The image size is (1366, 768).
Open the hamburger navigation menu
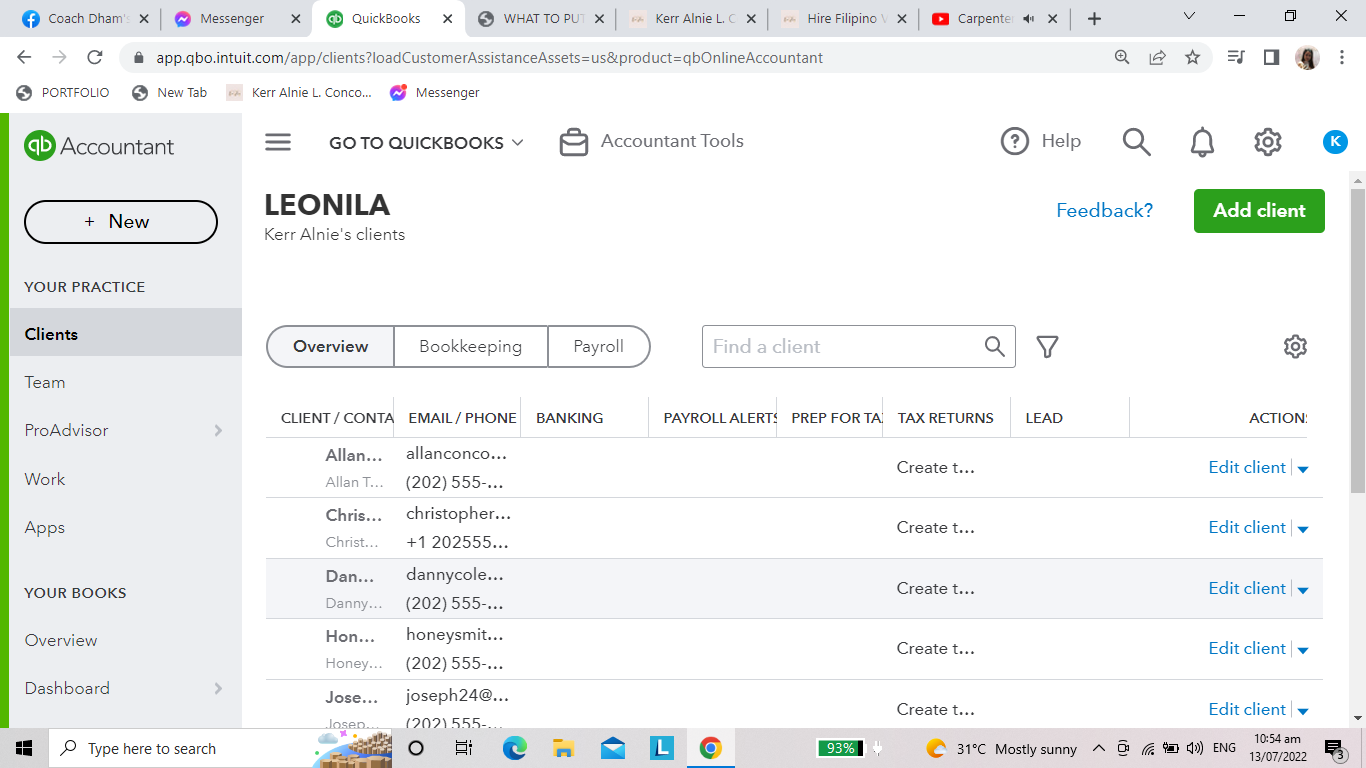pyautogui.click(x=278, y=142)
